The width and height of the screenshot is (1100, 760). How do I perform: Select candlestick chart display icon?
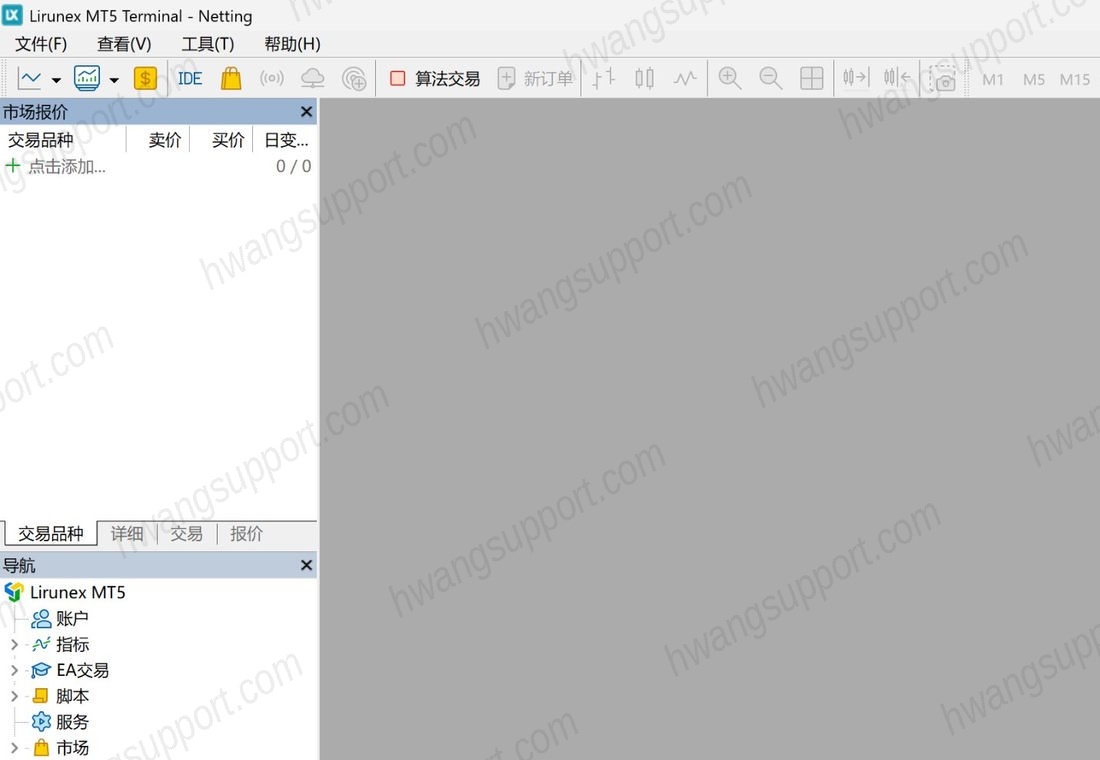644,78
